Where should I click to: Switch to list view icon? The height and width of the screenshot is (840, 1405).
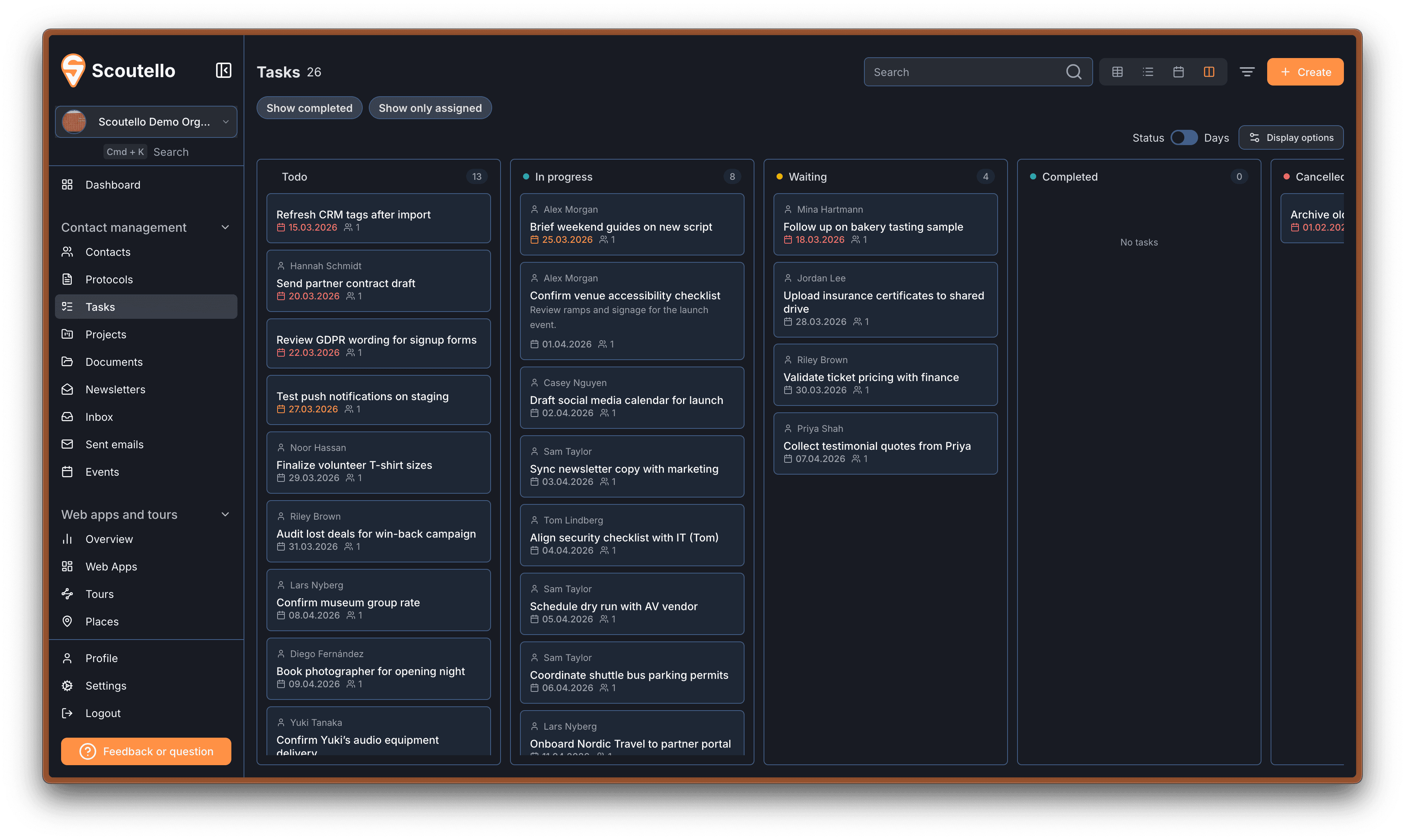(x=1148, y=72)
